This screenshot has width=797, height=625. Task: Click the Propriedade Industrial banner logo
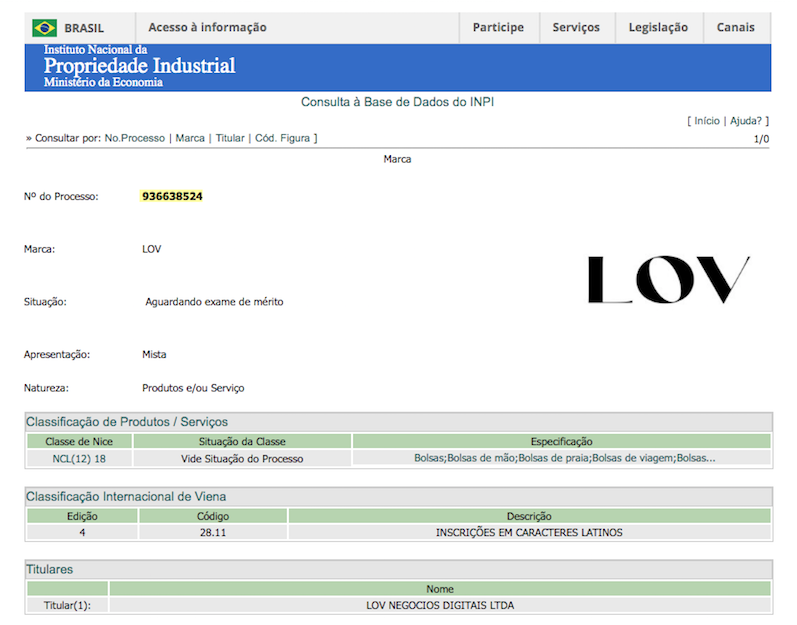139,67
